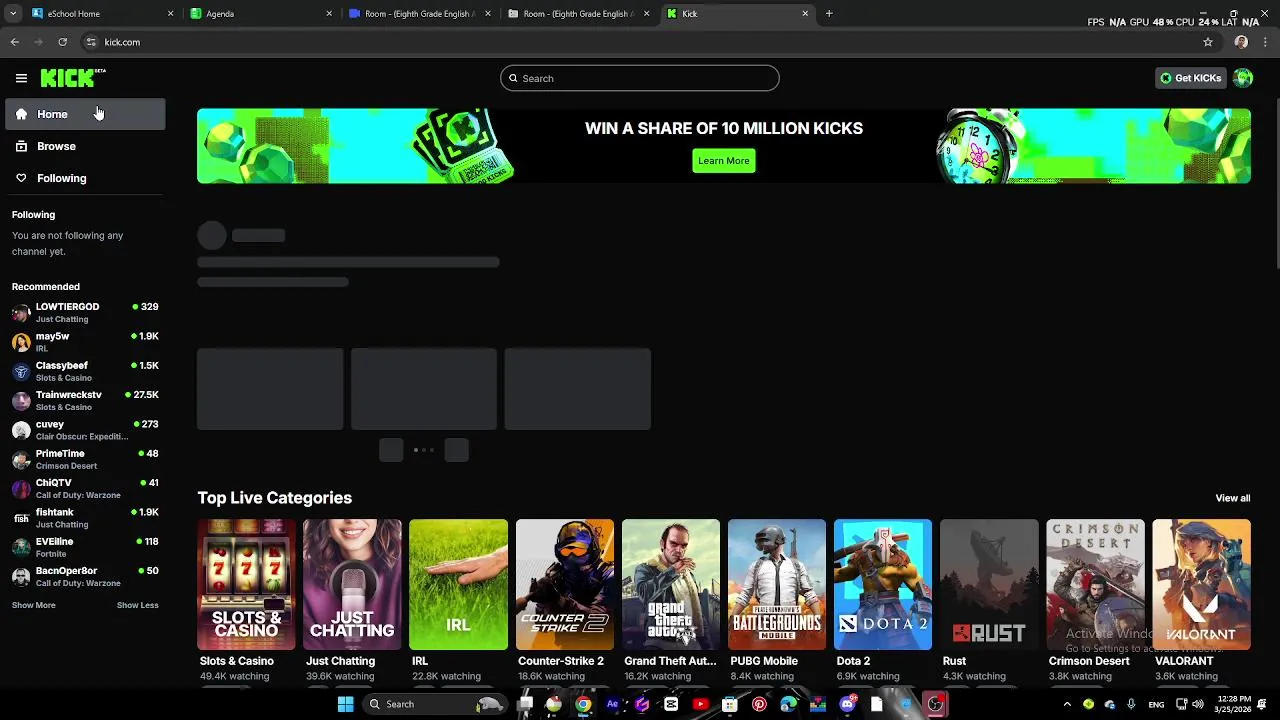The height and width of the screenshot is (720, 1280).
Task: Open the VALORANT category thumbnail
Action: pyautogui.click(x=1201, y=584)
